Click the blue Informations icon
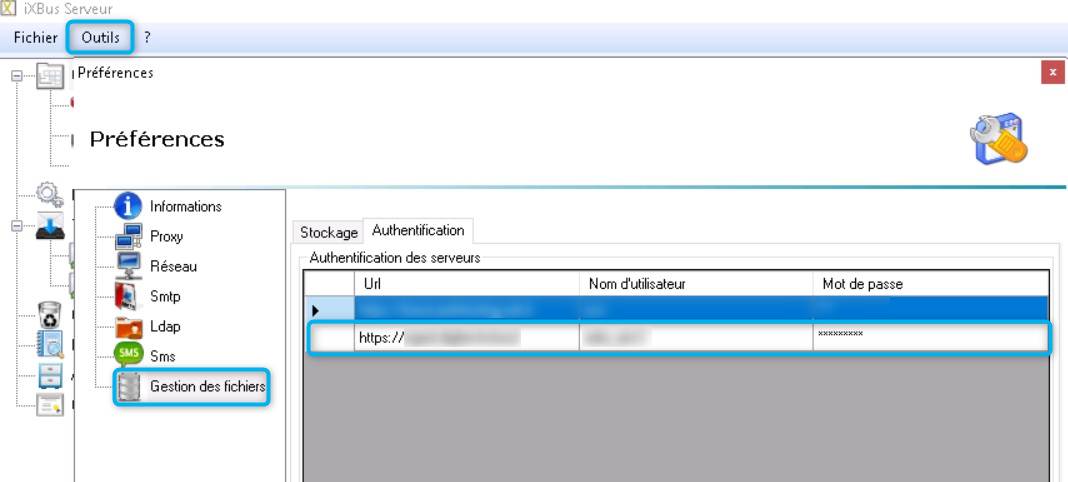Viewport: 1068px width, 482px height. point(128,206)
